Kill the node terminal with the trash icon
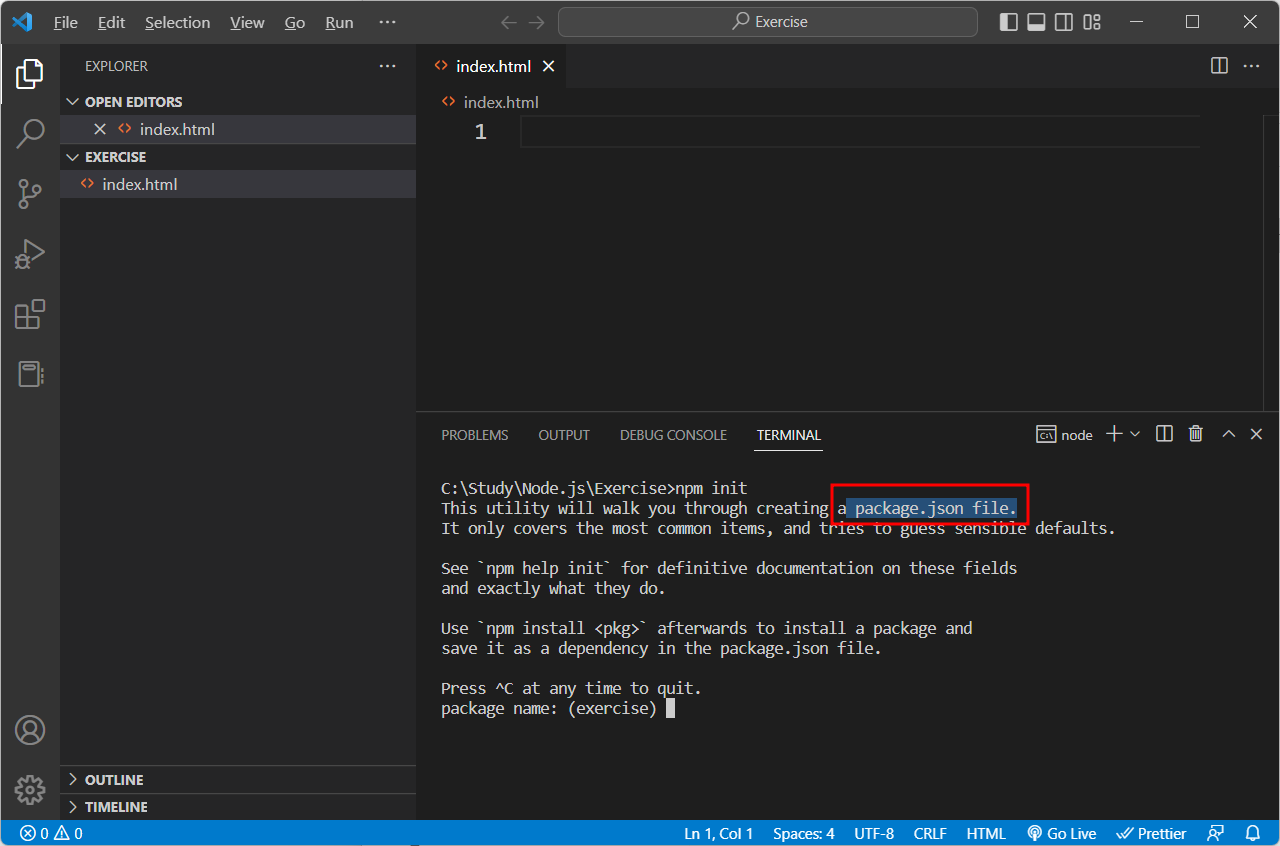This screenshot has width=1280, height=846. coord(1195,434)
